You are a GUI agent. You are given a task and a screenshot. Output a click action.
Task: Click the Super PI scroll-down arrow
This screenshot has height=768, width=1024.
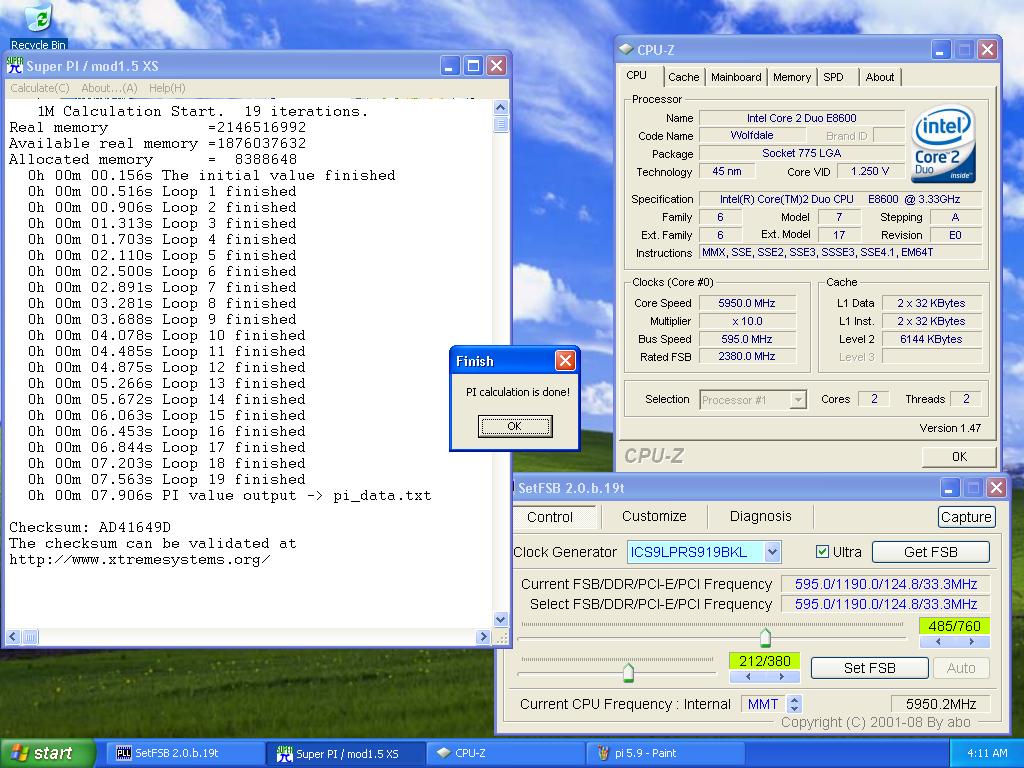click(500, 619)
